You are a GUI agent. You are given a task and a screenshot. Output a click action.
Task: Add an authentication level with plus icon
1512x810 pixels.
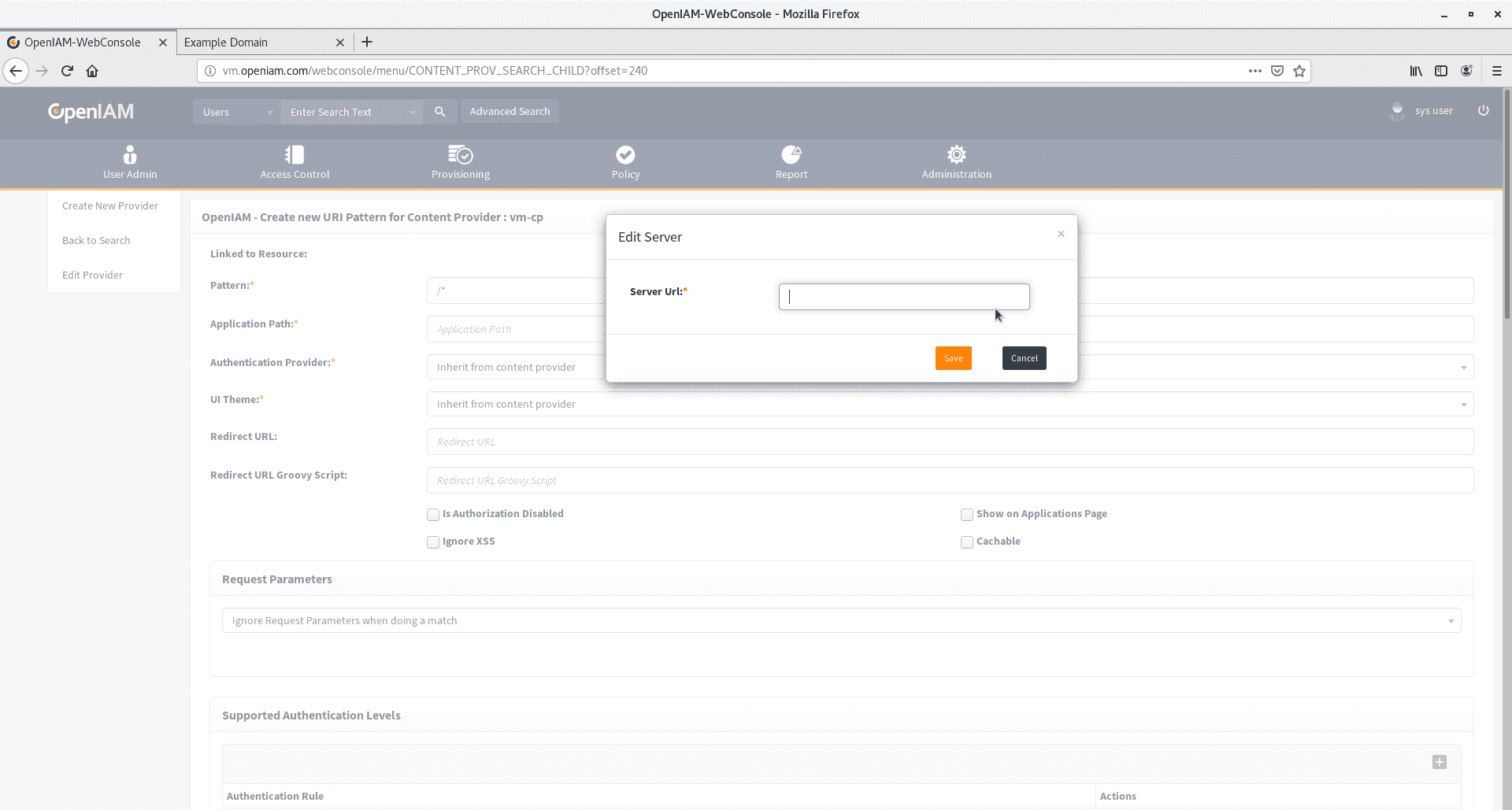coord(1439,762)
